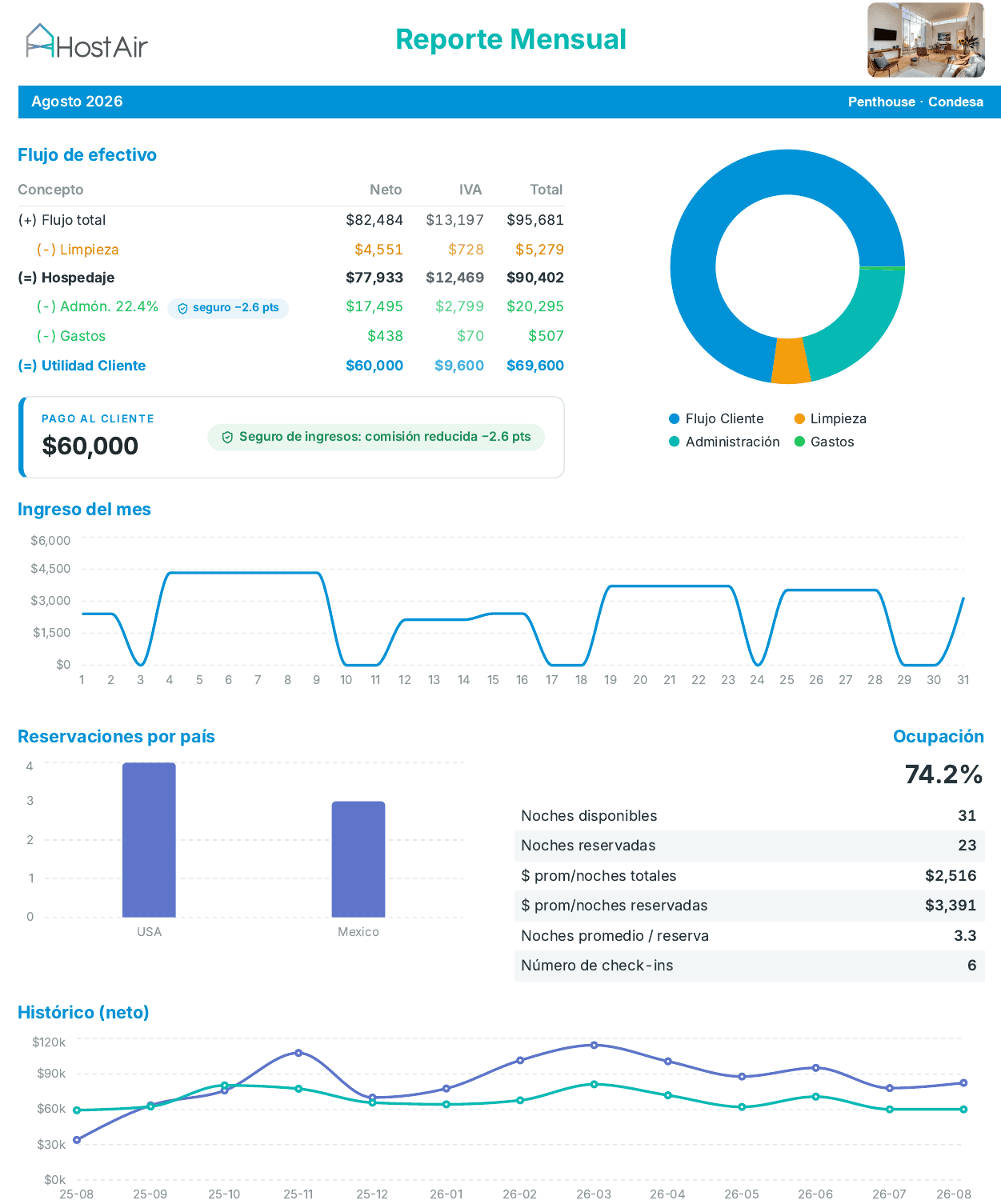Click the 25-11 label on the historic chart
The image size is (1001, 1204).
[x=298, y=1194]
